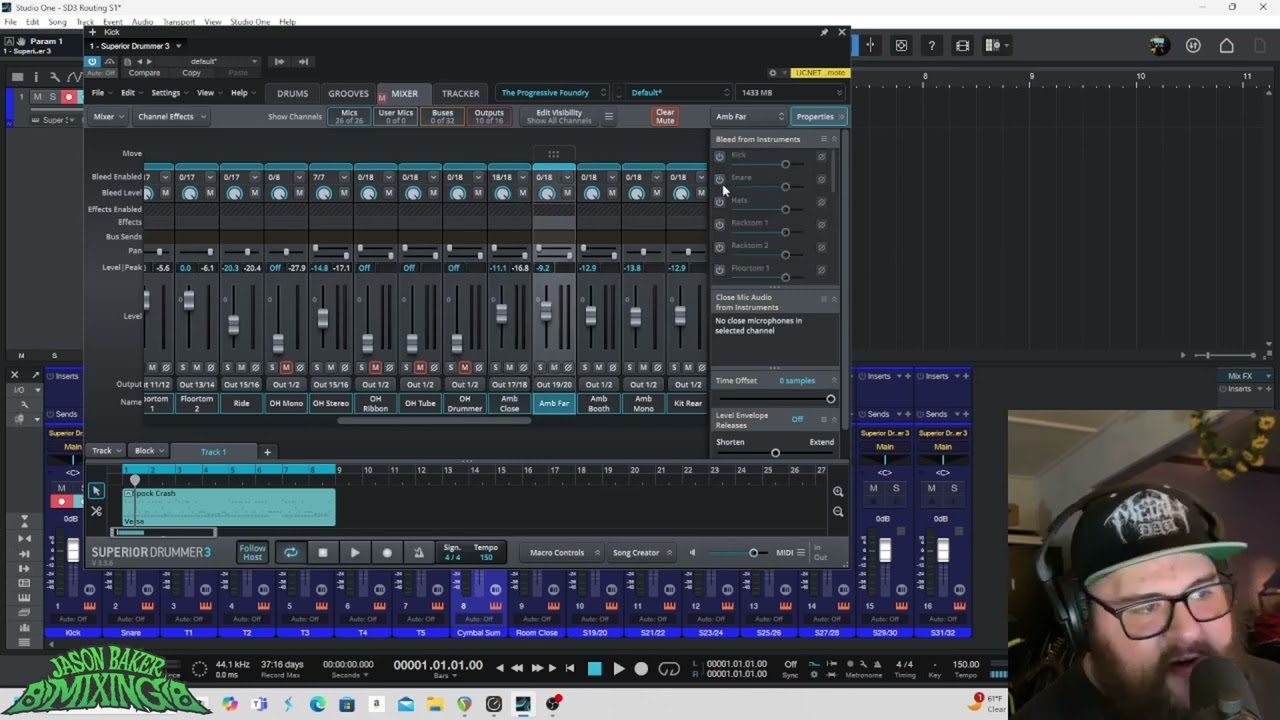The image size is (1280, 720).
Task: Select the scissors cut tool in the track editor
Action: tap(96, 511)
